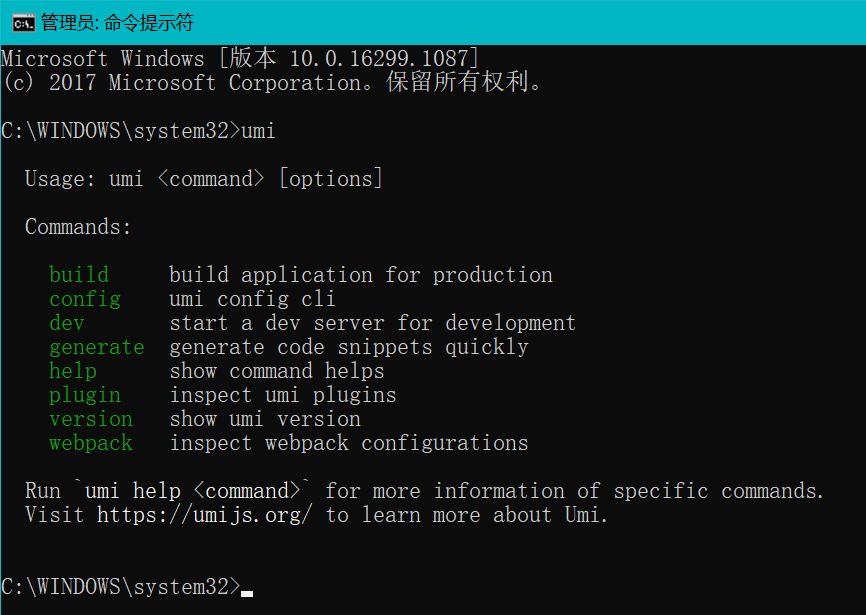Image resolution: width=866 pixels, height=615 pixels.
Task: Click the umi command typed at the prompt
Action: pos(260,130)
